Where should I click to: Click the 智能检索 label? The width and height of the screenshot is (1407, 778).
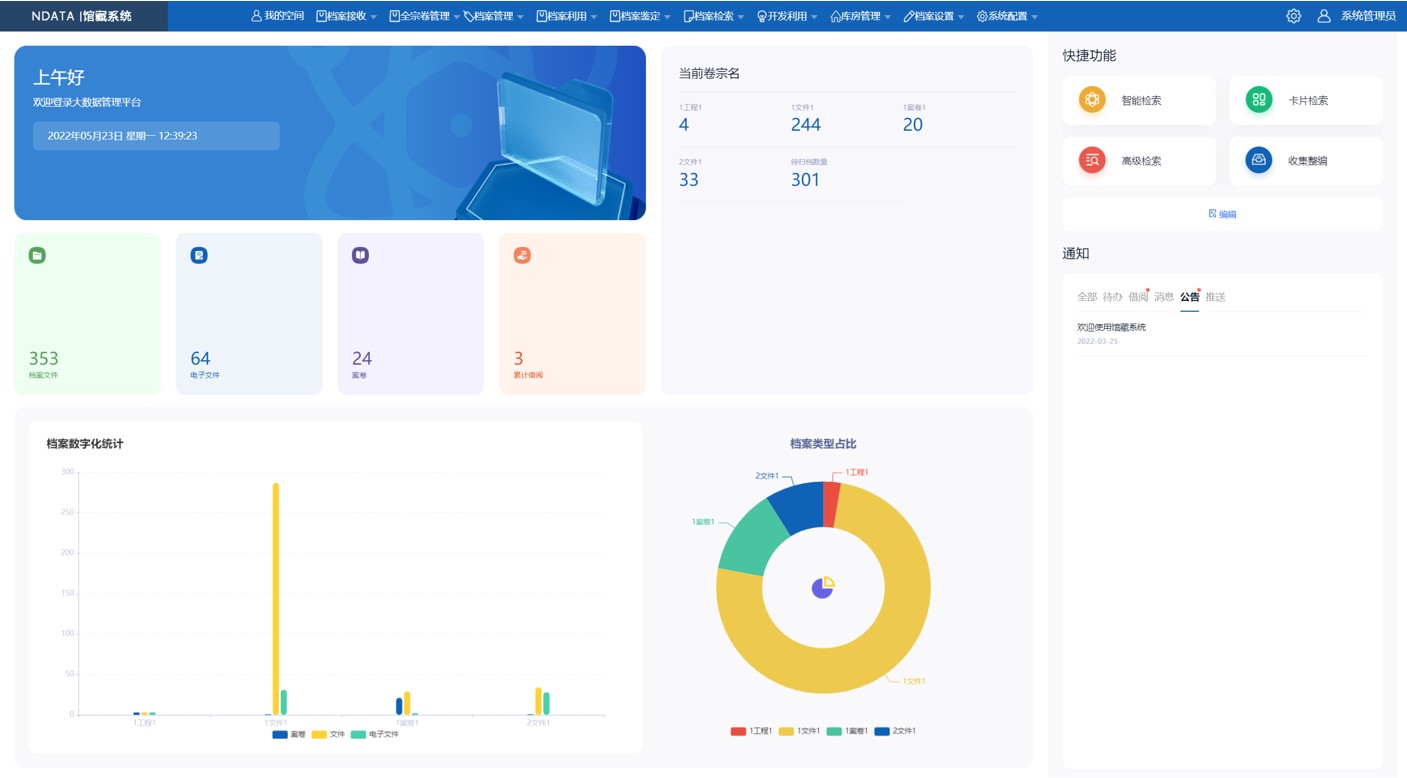1141,100
